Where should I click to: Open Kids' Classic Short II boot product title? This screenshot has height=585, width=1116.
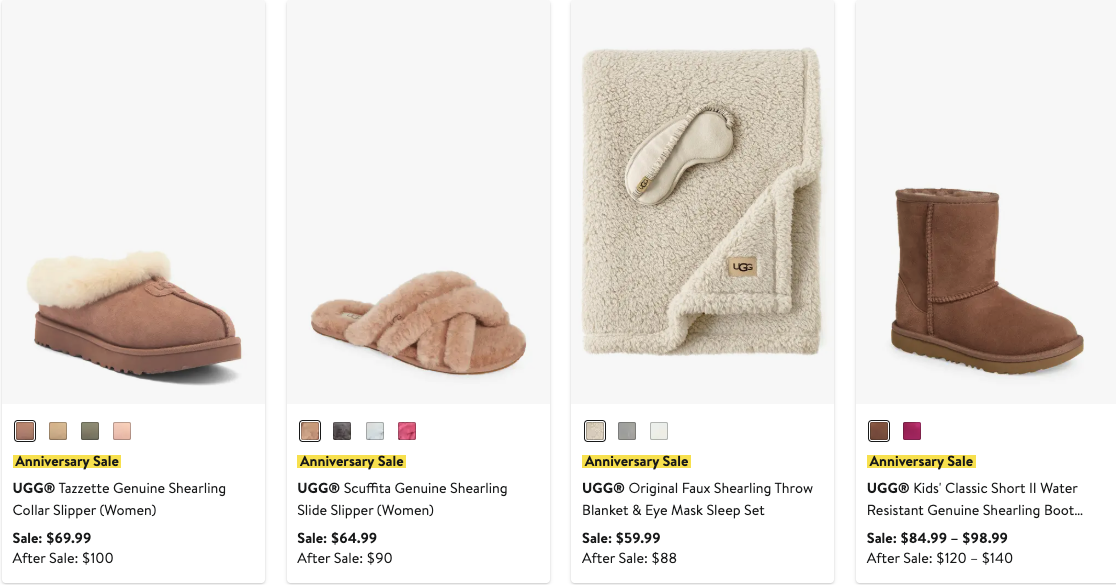(x=974, y=499)
